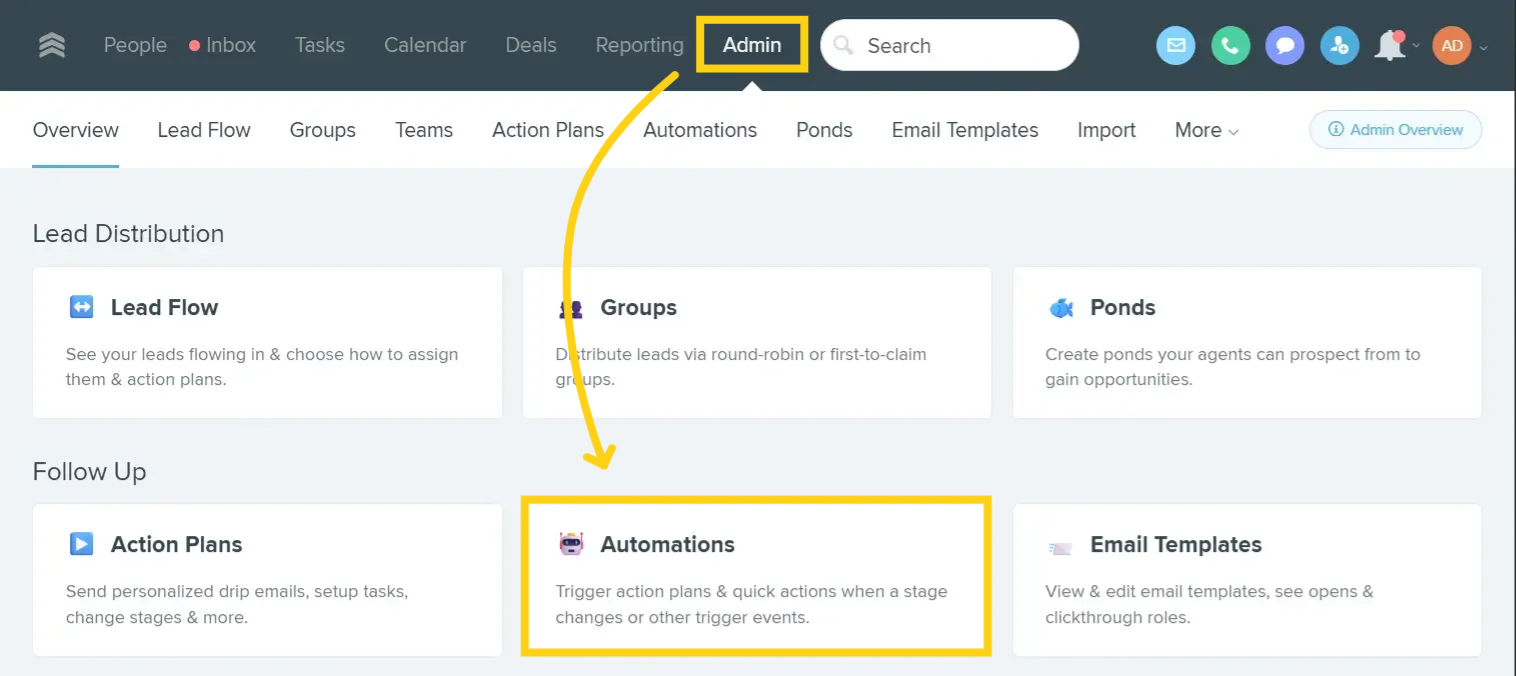Open the Reporting menu item
Viewport: 1516px width, 676px height.
639,45
